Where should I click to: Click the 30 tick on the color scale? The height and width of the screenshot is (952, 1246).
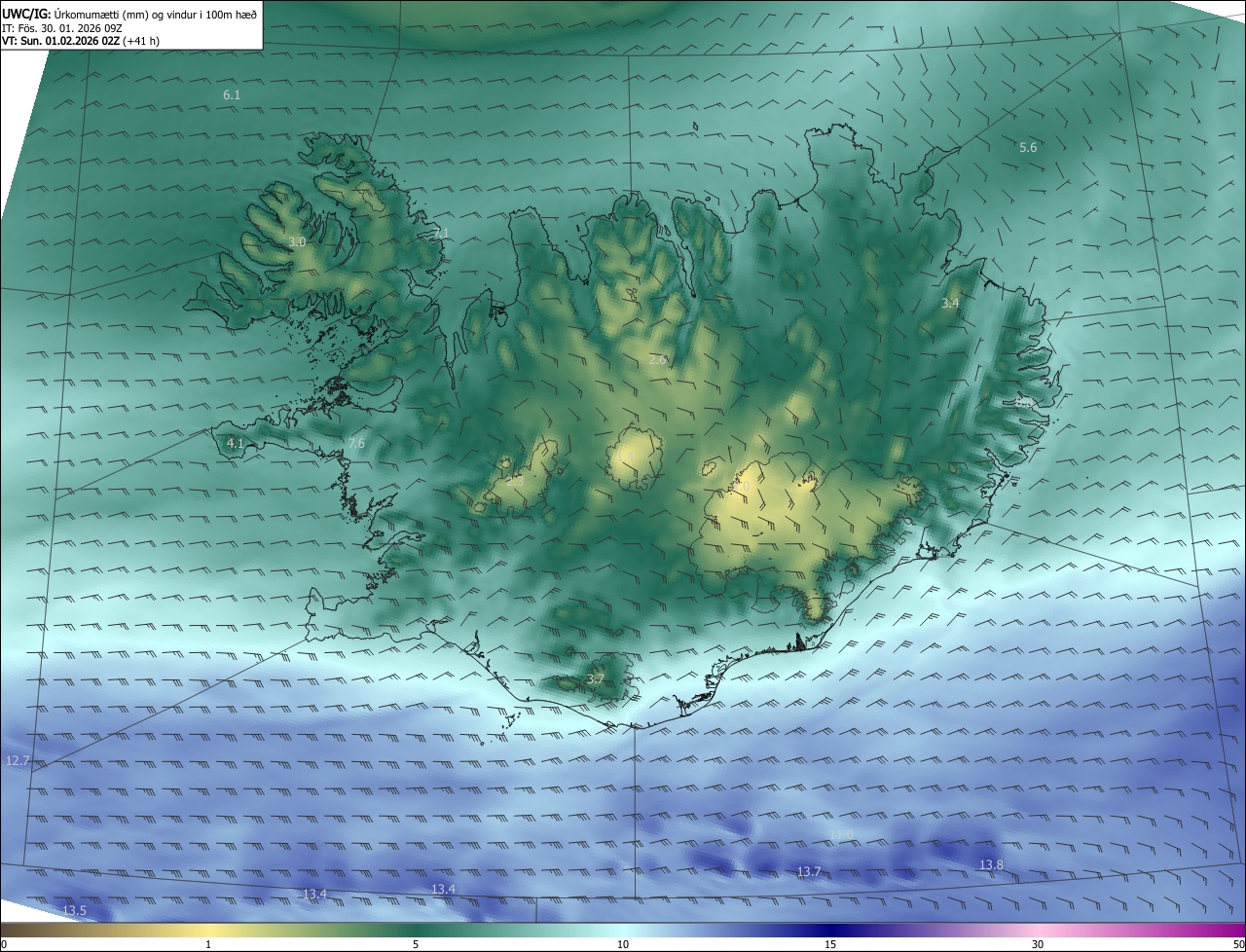coord(1038,944)
